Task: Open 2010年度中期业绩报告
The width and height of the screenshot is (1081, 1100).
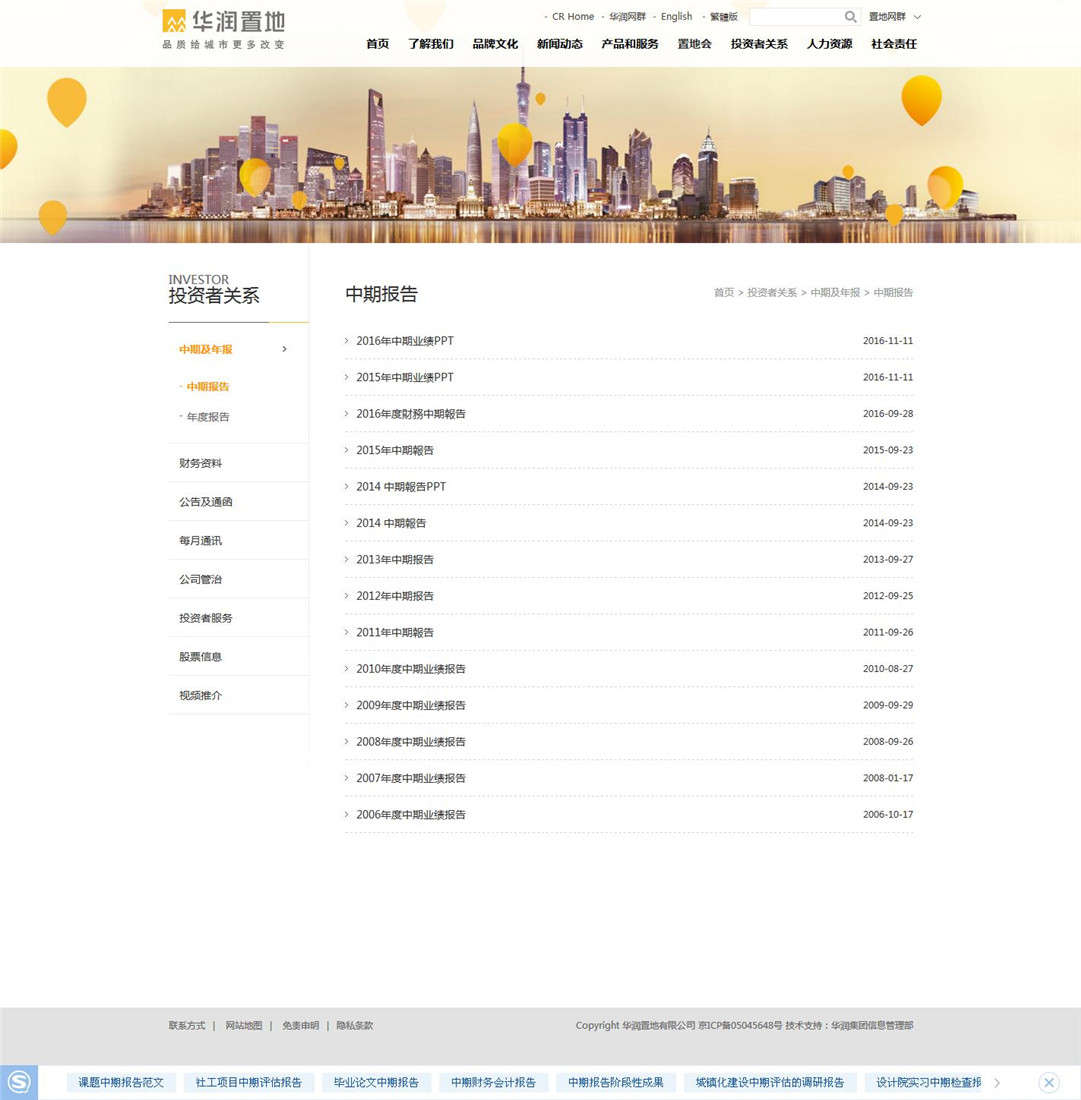Action: coord(411,669)
